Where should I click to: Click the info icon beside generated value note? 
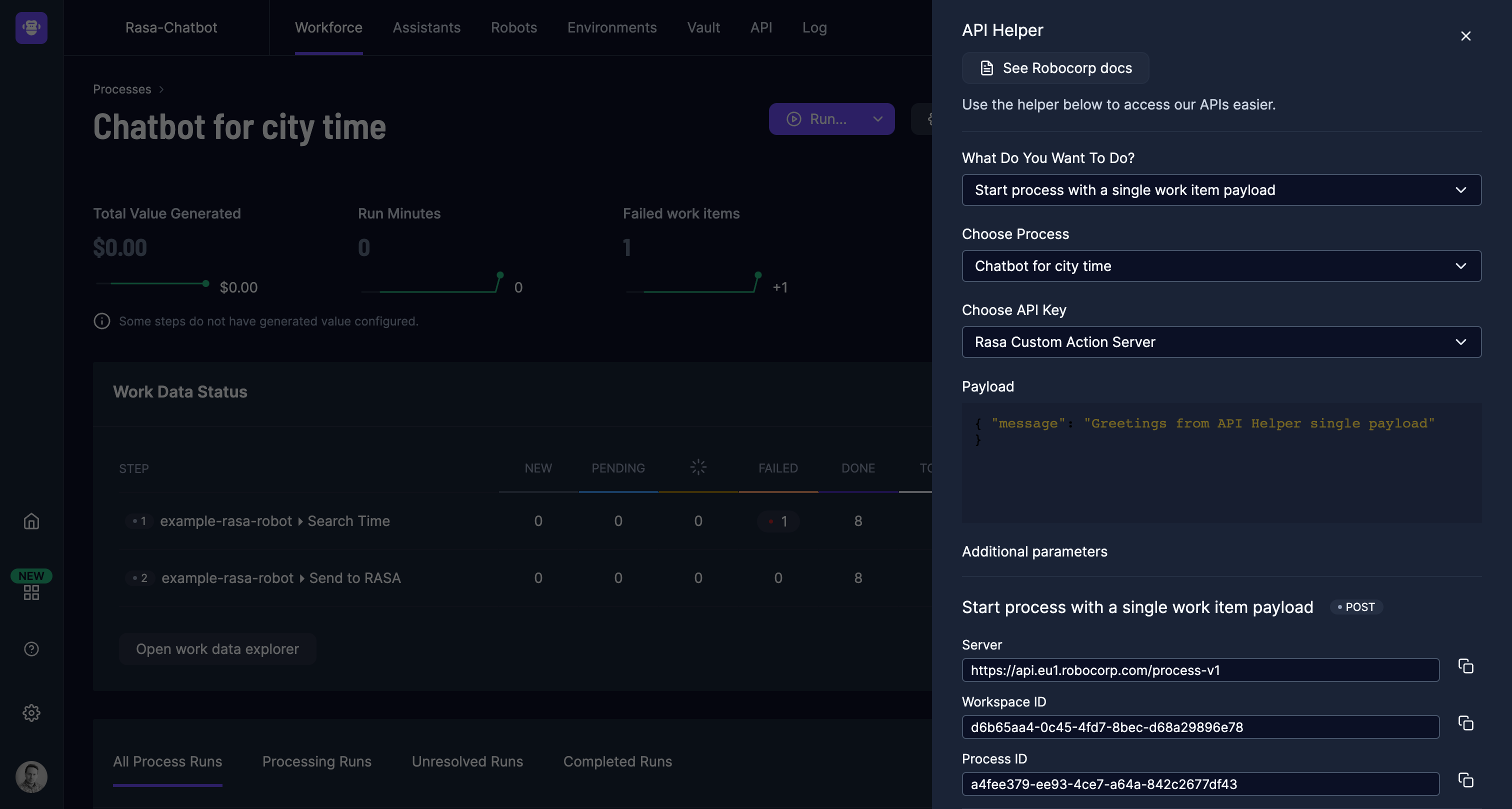(x=101, y=321)
